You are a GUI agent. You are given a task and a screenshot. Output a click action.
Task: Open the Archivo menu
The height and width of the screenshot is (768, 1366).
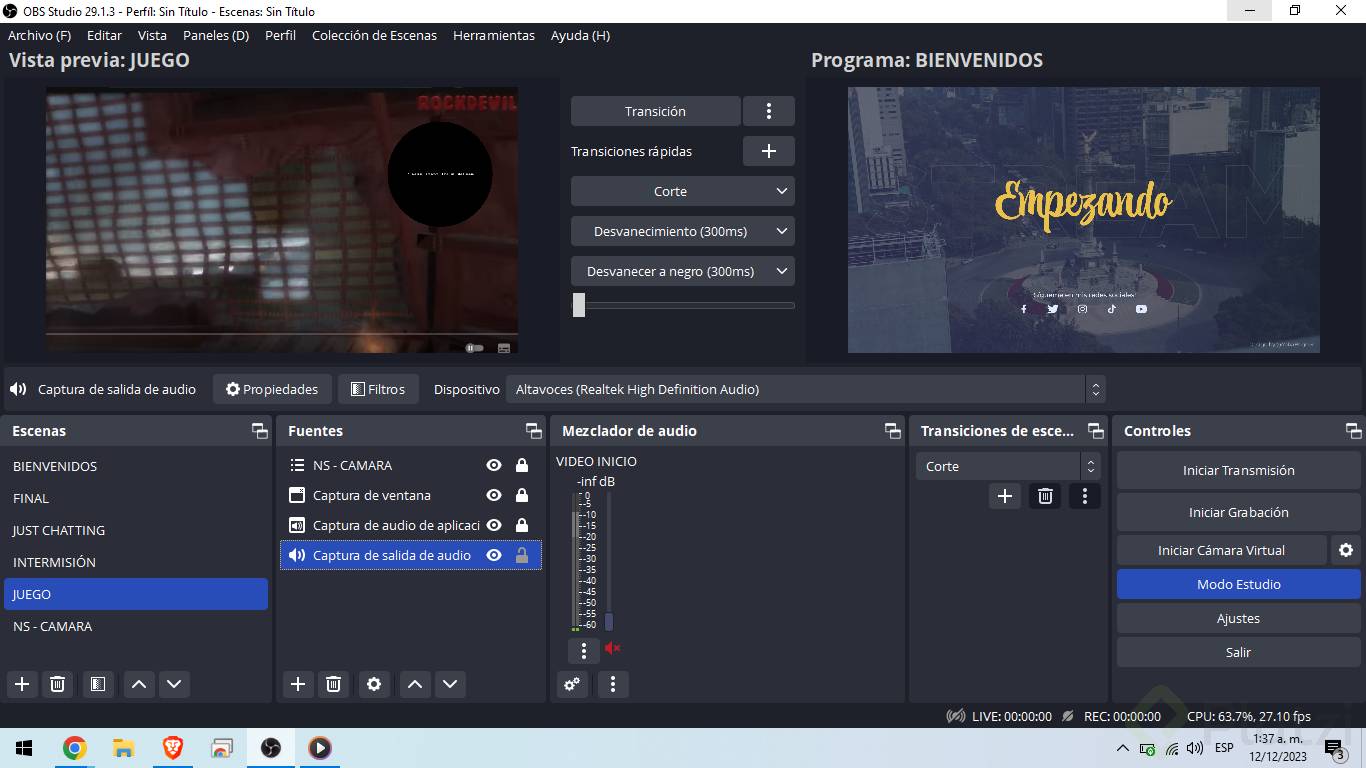click(x=39, y=35)
